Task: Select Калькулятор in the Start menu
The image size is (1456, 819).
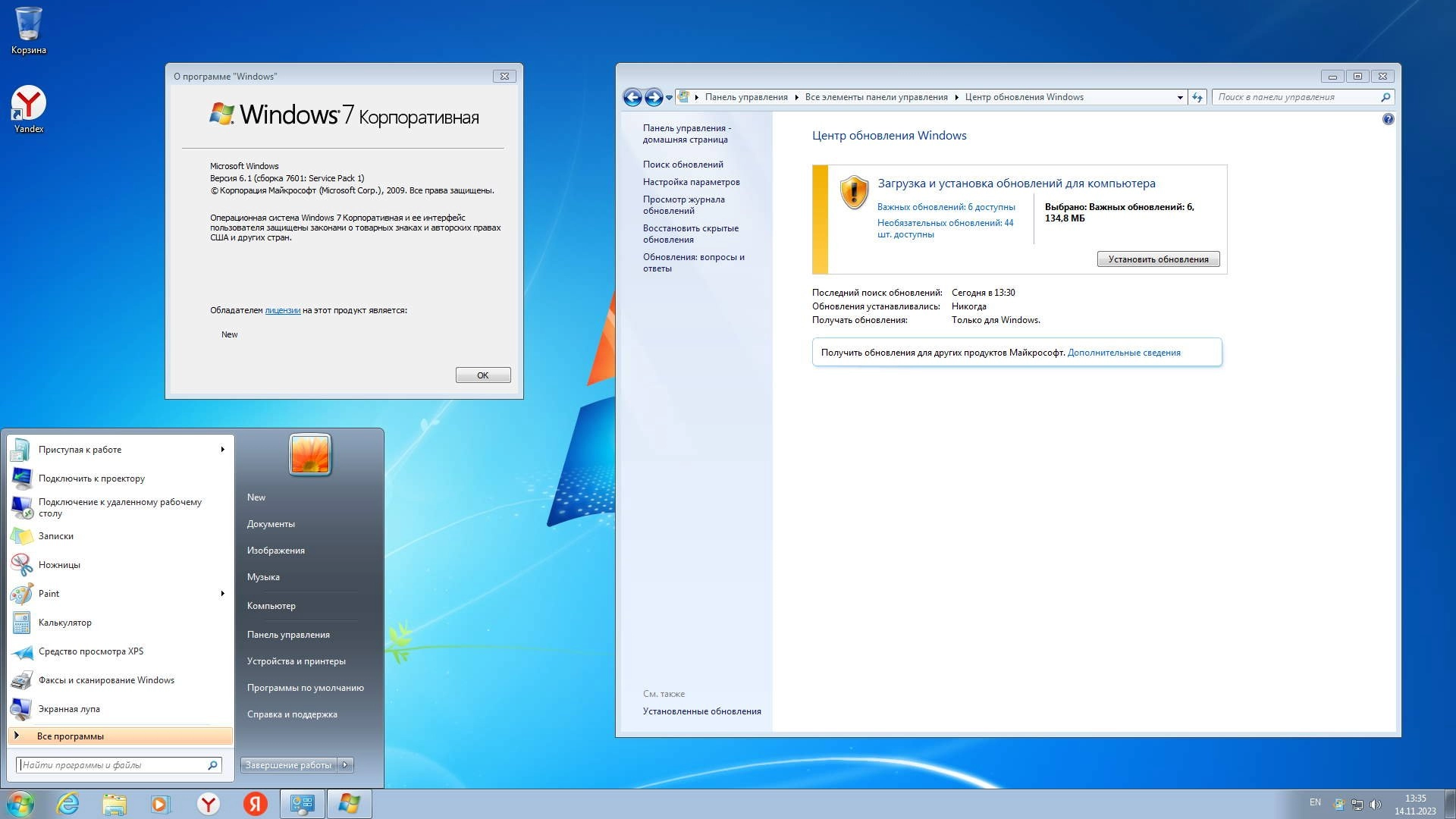Action: coord(65,623)
